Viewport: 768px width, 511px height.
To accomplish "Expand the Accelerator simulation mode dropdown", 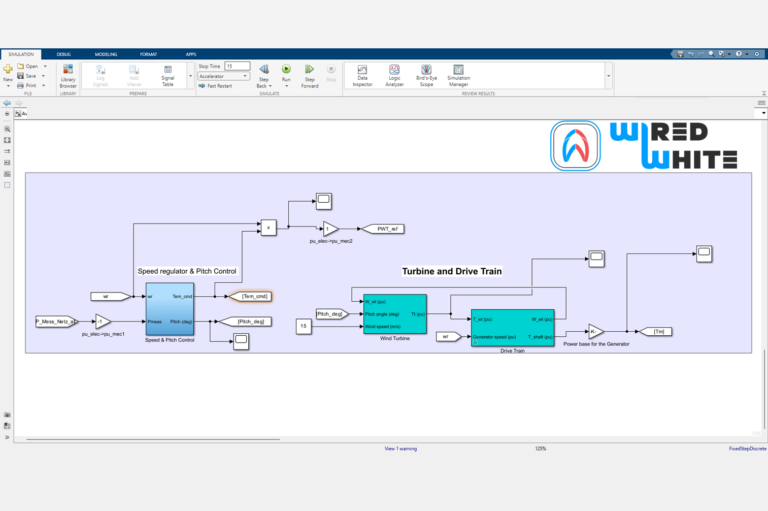I will point(244,76).
